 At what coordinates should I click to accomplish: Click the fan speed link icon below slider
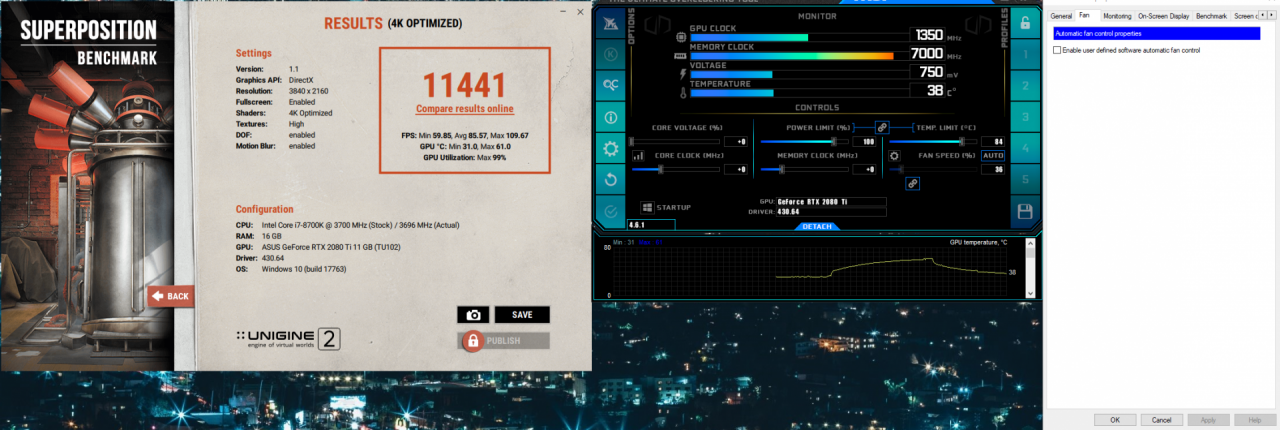pyautogui.click(x=913, y=184)
